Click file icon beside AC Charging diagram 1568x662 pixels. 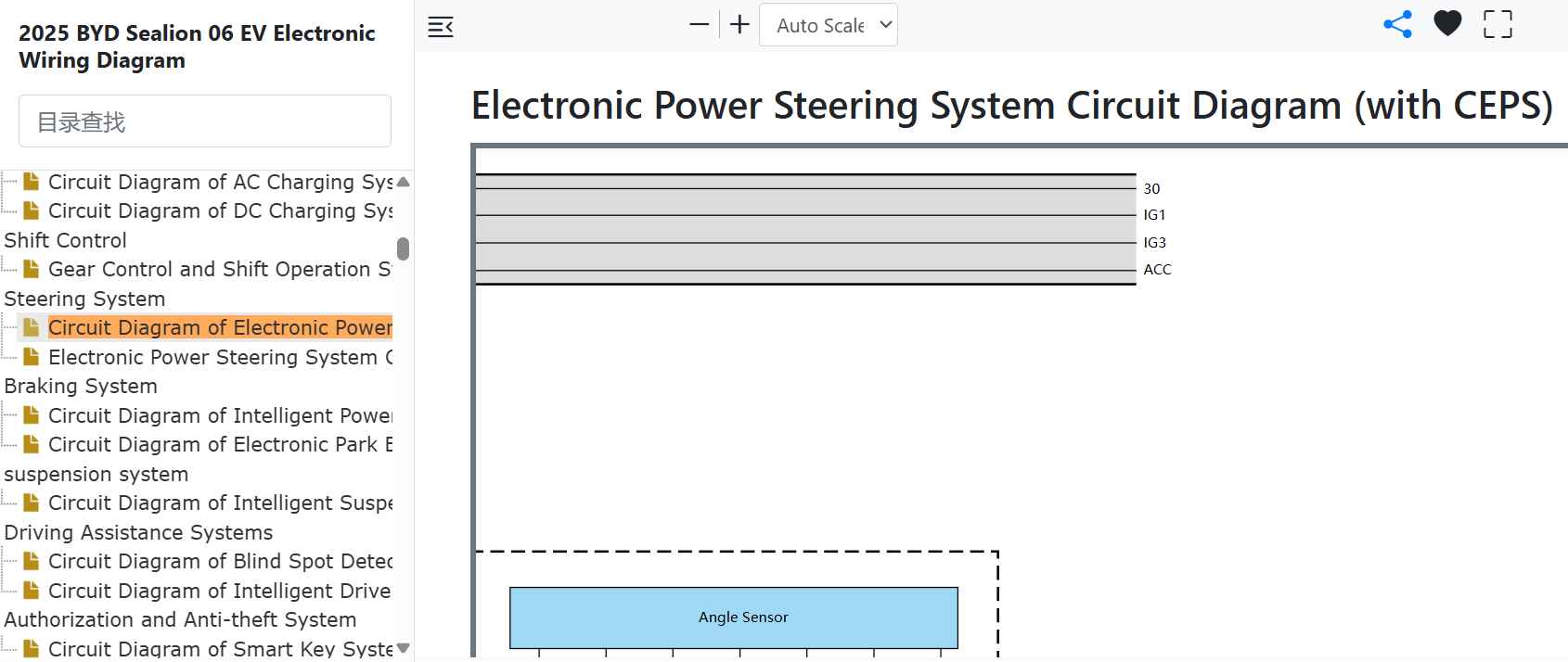coord(32,181)
